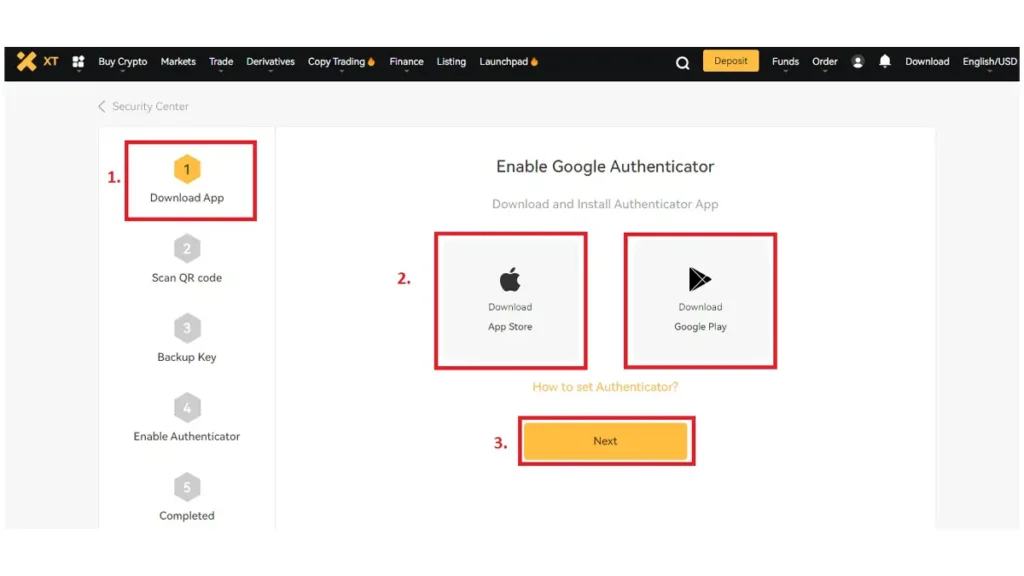Select step 4 hexagon Enable Authenticator
Image resolution: width=1024 pixels, height=576 pixels.
point(187,408)
